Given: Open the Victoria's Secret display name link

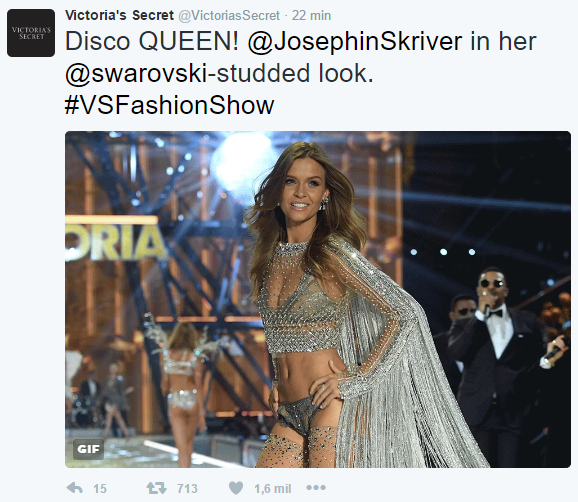Looking at the screenshot, I should click(x=119, y=15).
